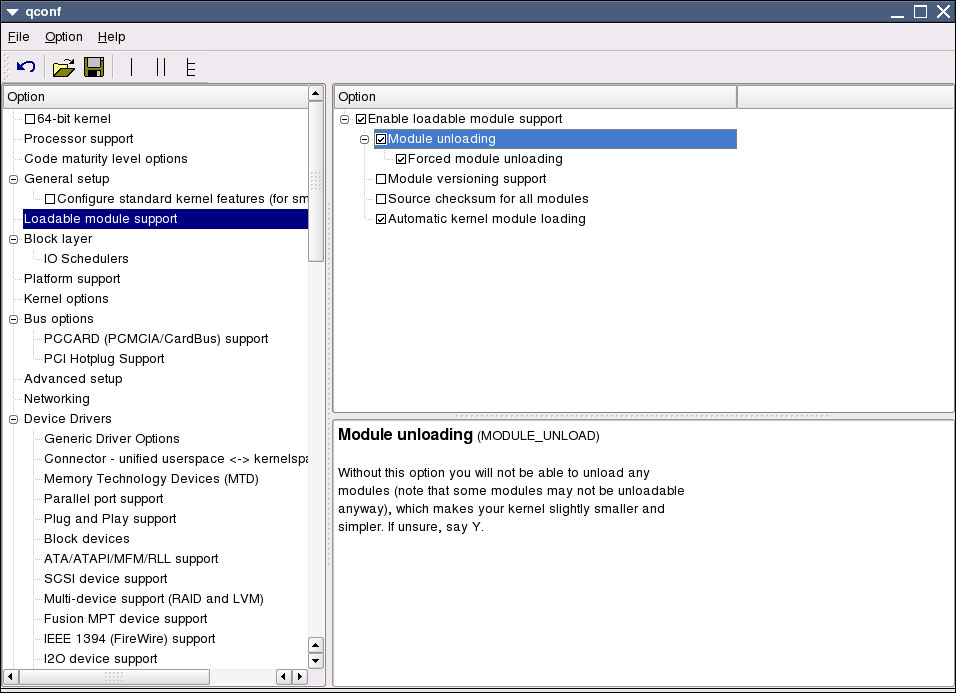The height and width of the screenshot is (693, 956).
Task: Select Block devices entry
Action: pos(87,539)
